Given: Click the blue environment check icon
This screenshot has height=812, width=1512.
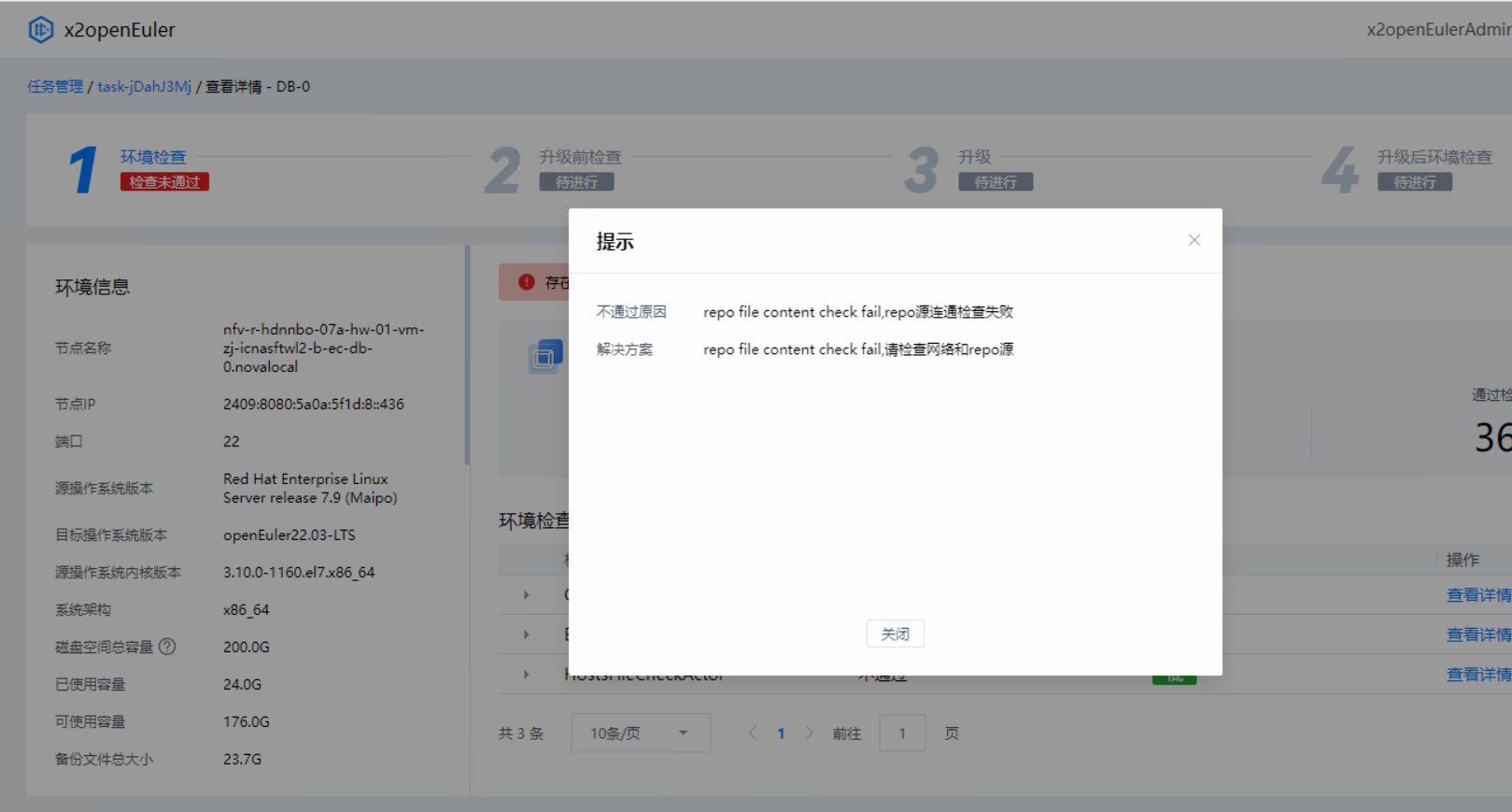Looking at the screenshot, I should point(545,356).
